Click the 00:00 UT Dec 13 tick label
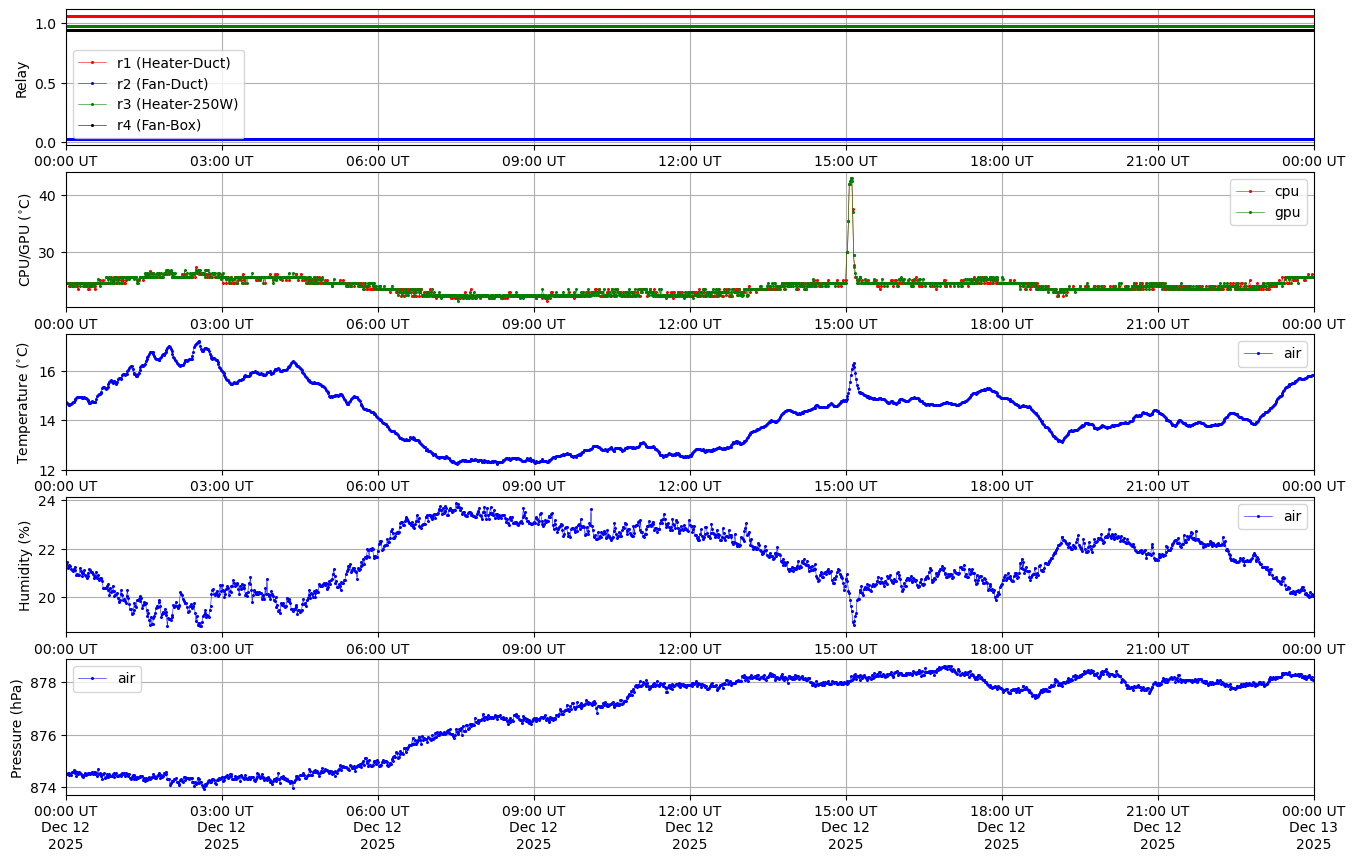 pyautogui.click(x=1313, y=826)
